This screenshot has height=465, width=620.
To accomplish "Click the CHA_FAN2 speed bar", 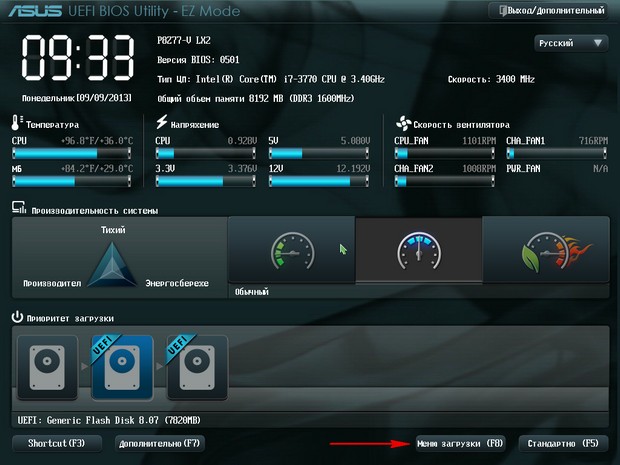I will [x=444, y=181].
